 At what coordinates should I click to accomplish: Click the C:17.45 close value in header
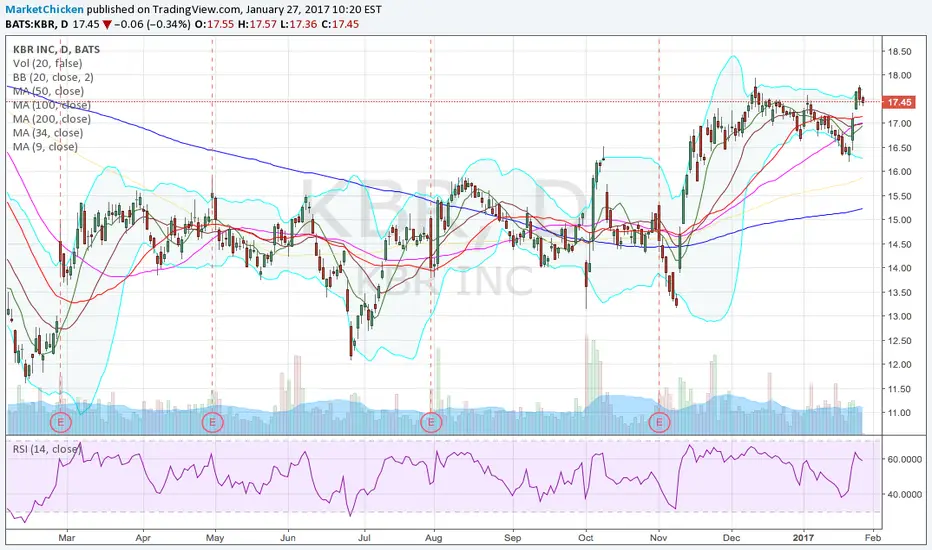(339, 24)
